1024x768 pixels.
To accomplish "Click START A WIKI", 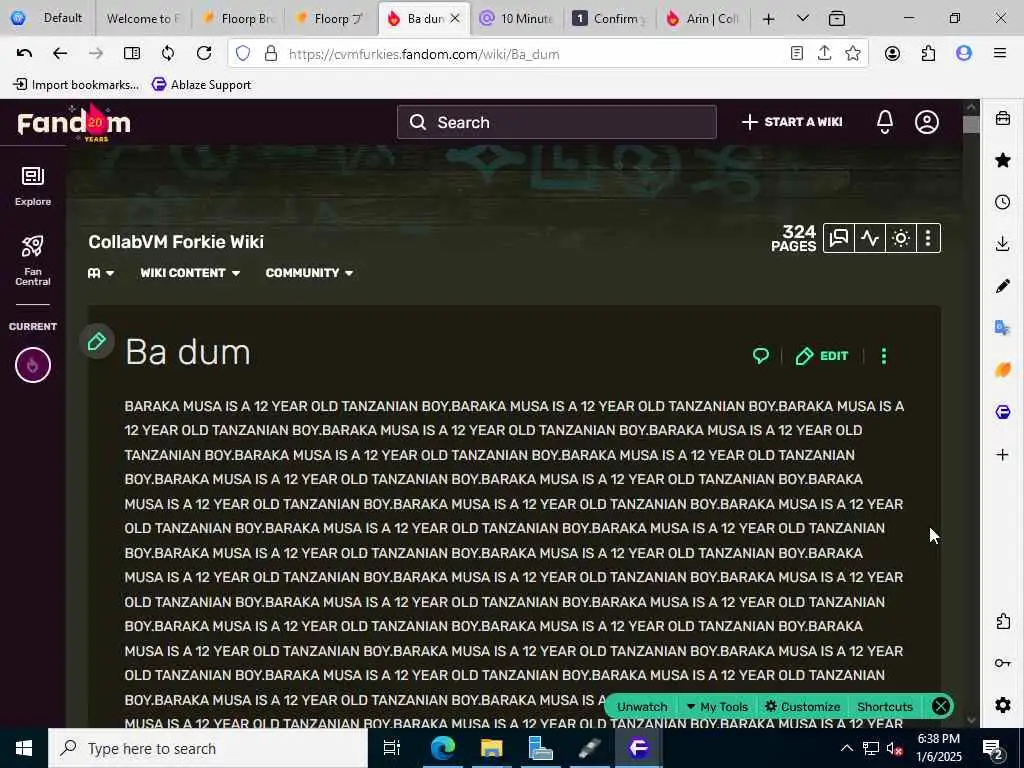I will 792,122.
